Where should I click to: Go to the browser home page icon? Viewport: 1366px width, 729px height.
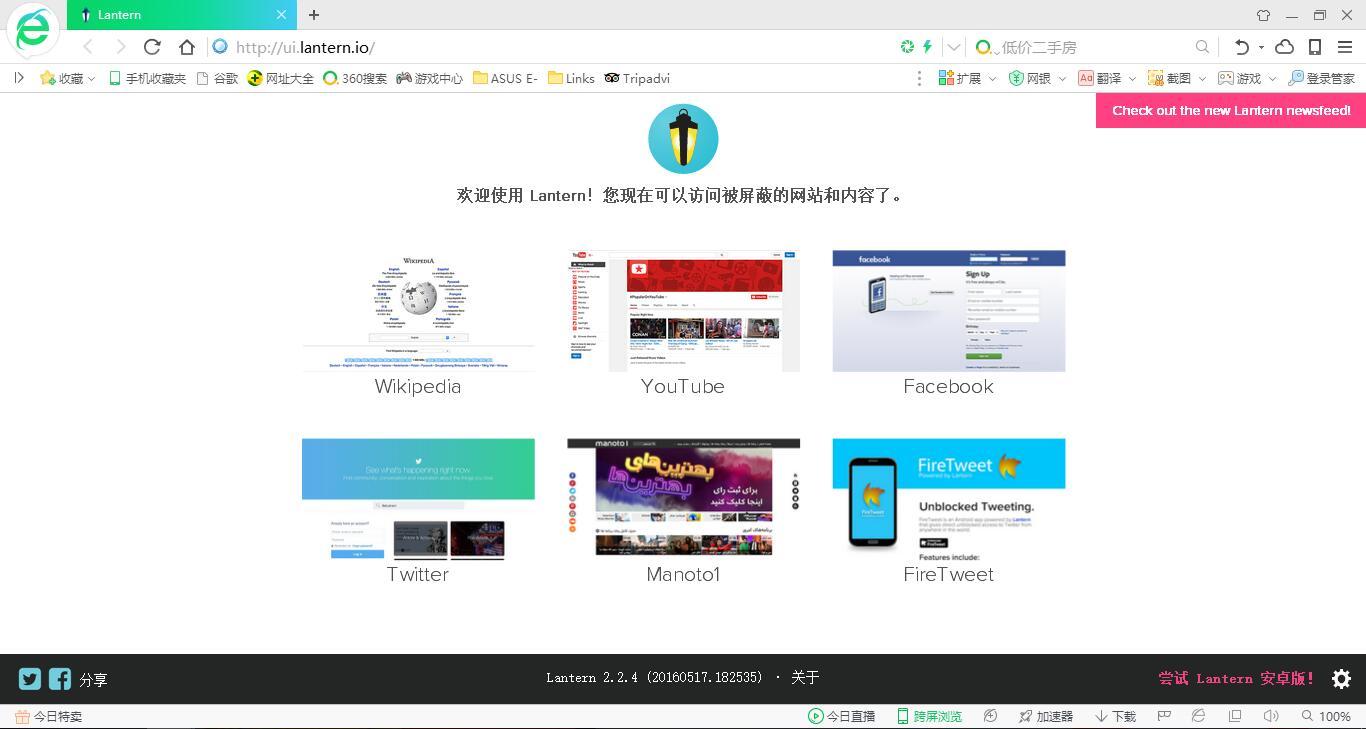(187, 47)
